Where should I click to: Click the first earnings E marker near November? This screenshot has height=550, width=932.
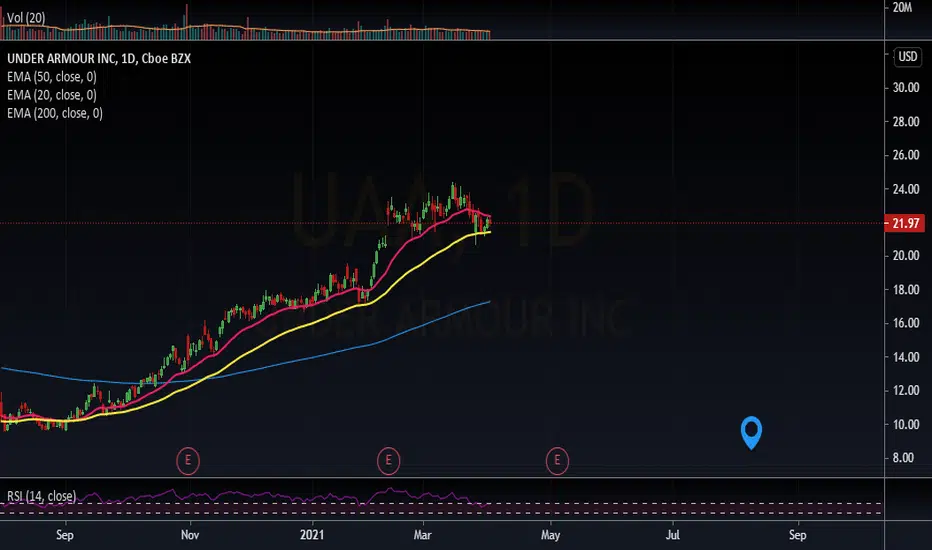(188, 460)
